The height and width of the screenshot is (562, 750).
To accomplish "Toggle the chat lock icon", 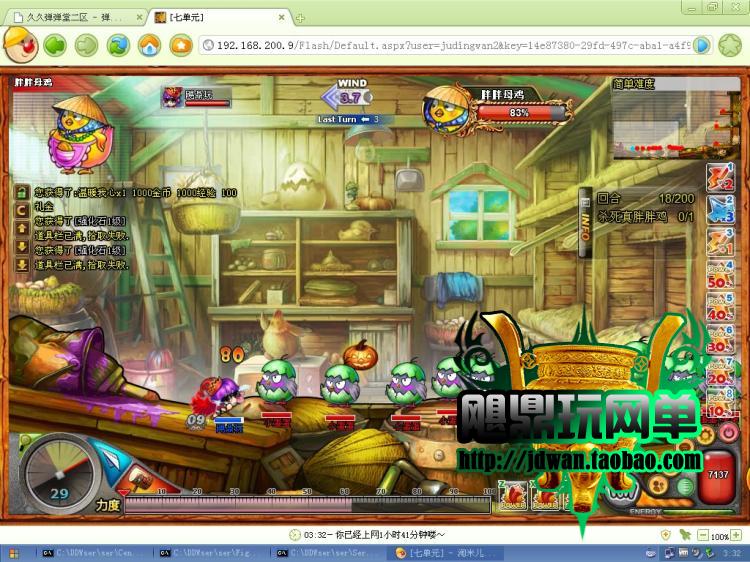I will point(22,192).
